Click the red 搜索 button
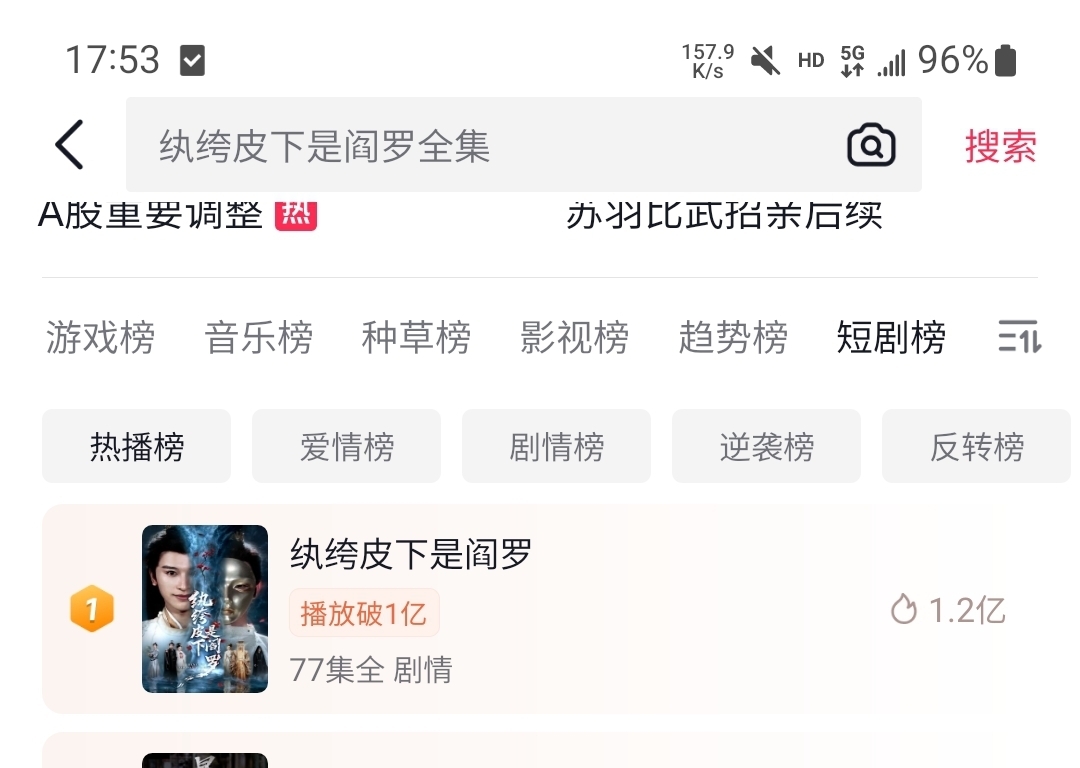The image size is (1080, 768). pos(1000,146)
